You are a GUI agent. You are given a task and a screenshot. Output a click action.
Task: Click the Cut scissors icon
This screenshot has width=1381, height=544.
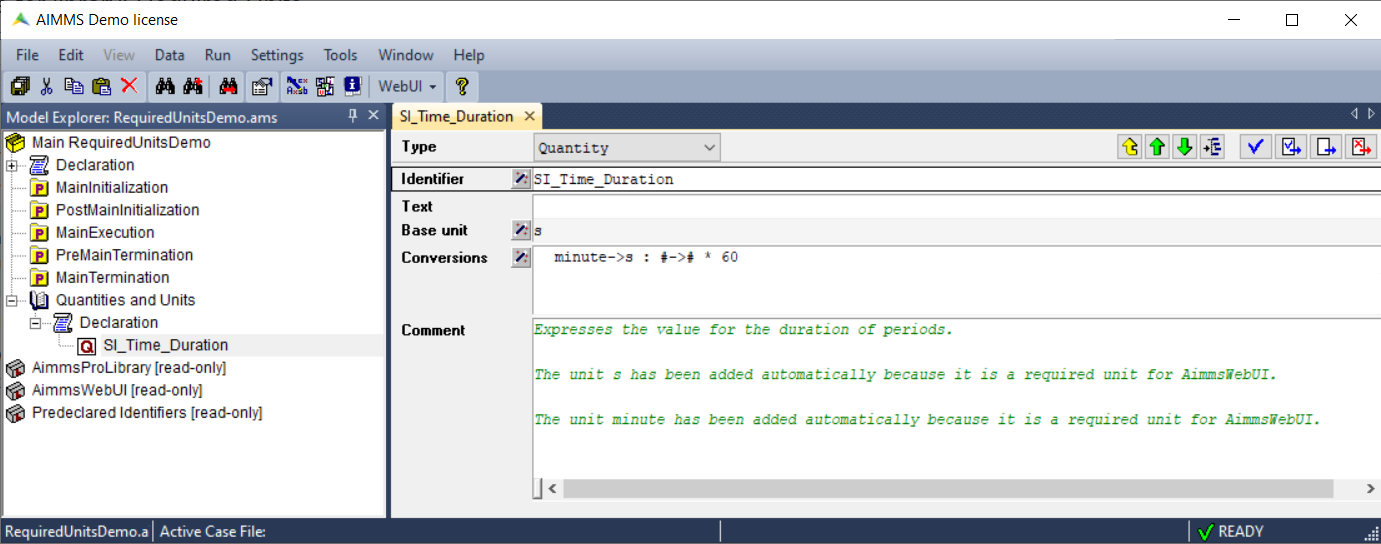(x=46, y=86)
